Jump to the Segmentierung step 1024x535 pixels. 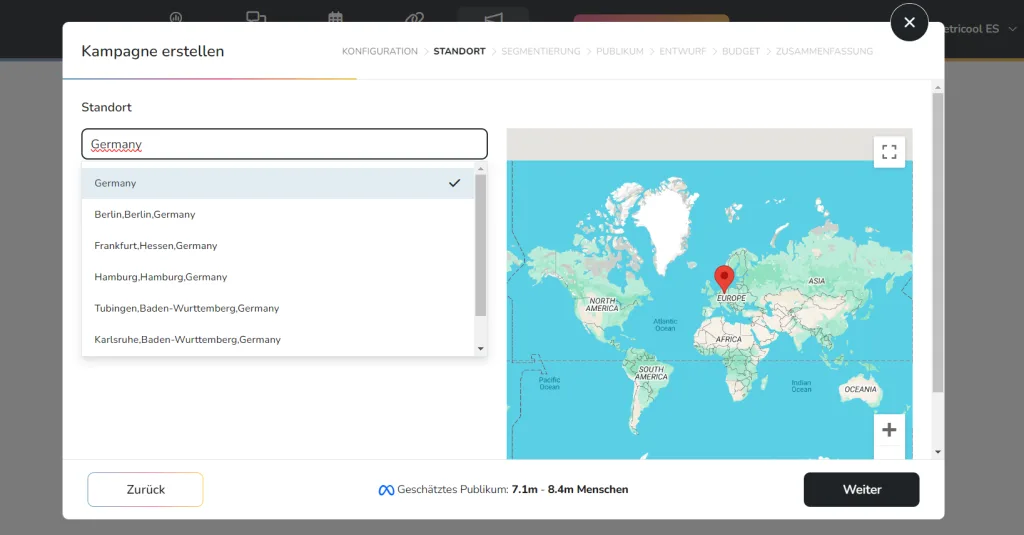coord(540,51)
